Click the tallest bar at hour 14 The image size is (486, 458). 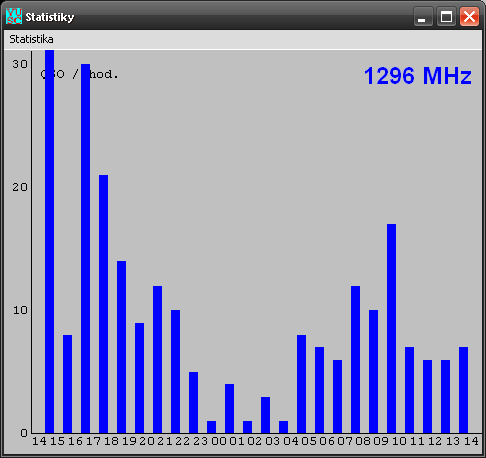tap(50, 242)
